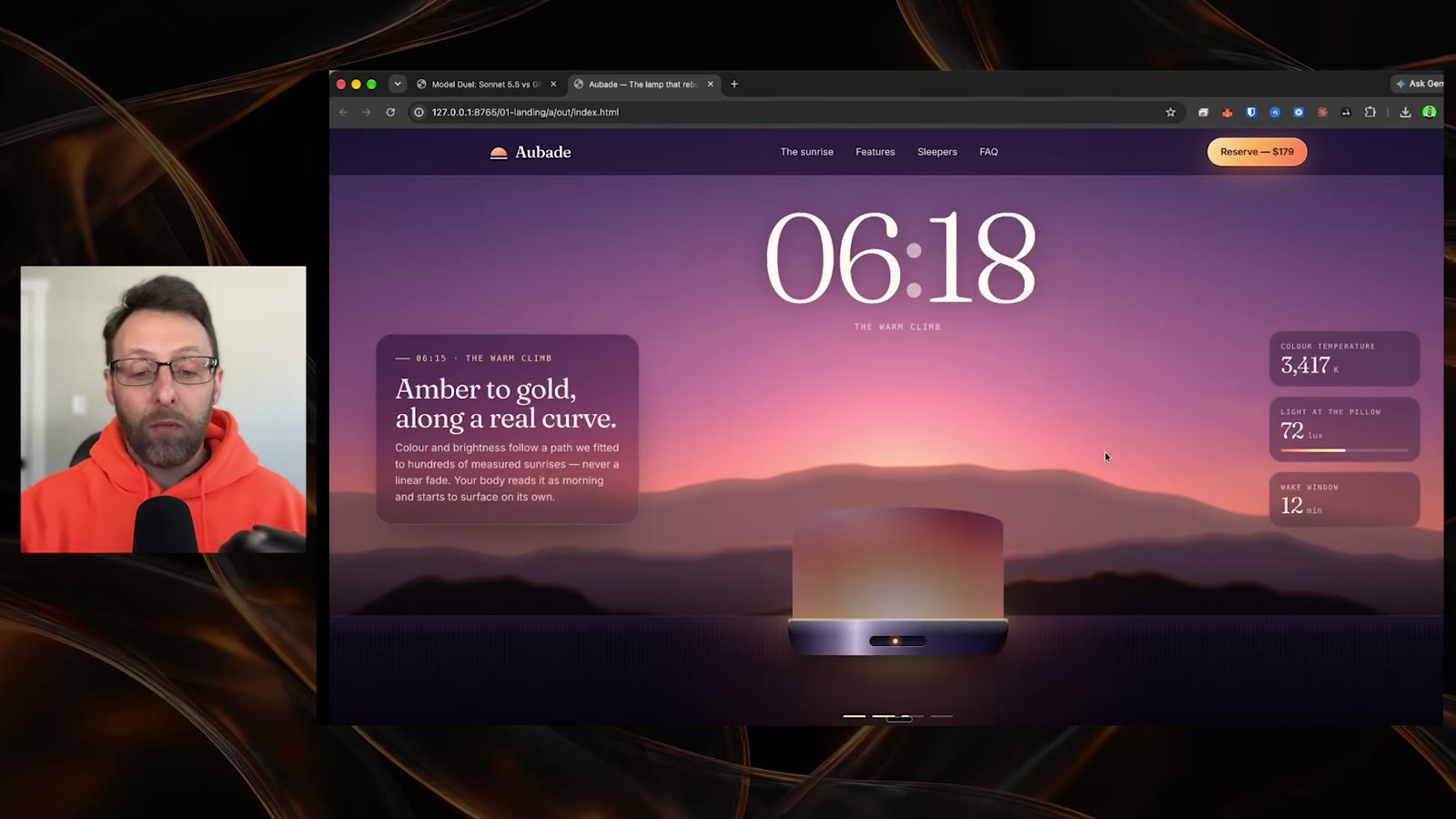Select the Aubade lamp tab
1456x819 pixels.
pos(643,84)
